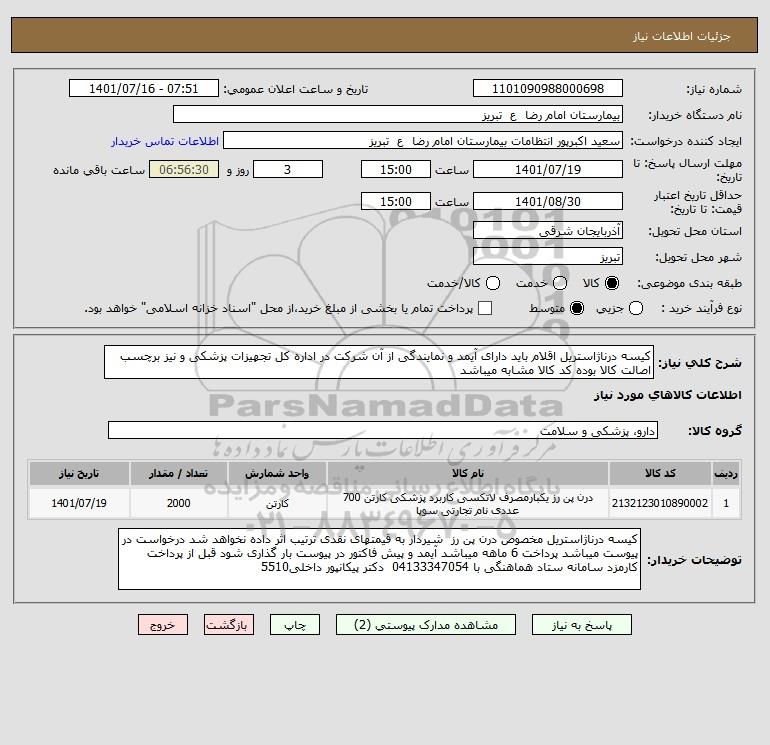Image resolution: width=770 pixels, height=745 pixels.
Task: Click the تاریخ نیاز column header
Action: 79,473
